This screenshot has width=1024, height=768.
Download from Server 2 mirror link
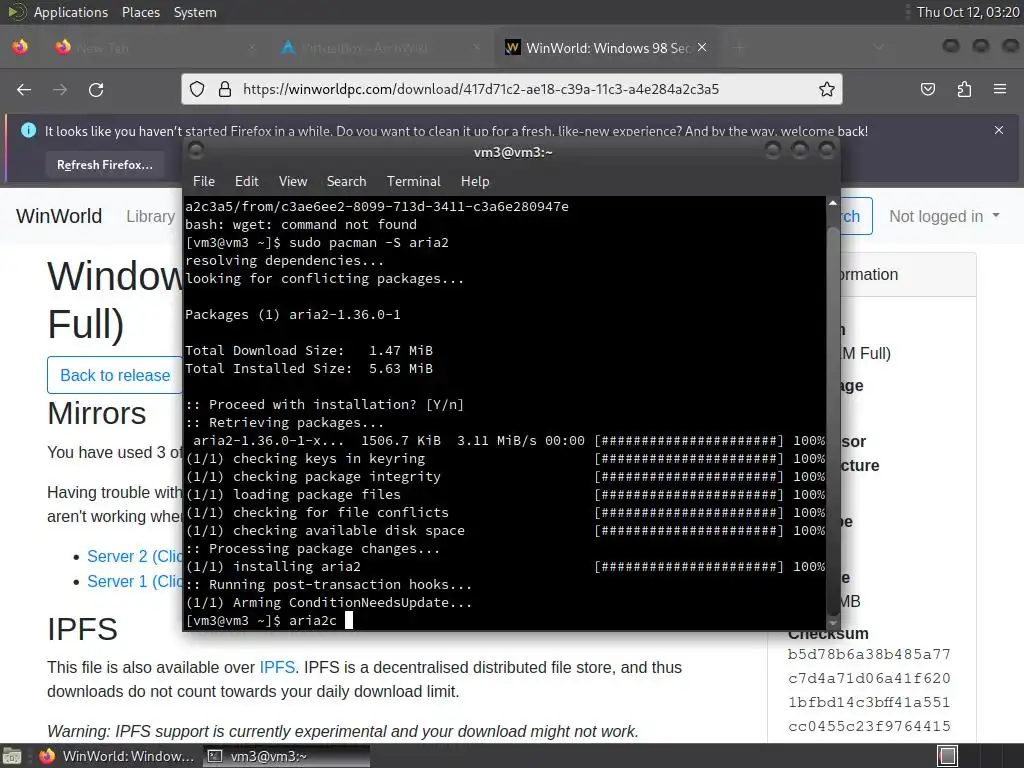pyautogui.click(x=135, y=556)
